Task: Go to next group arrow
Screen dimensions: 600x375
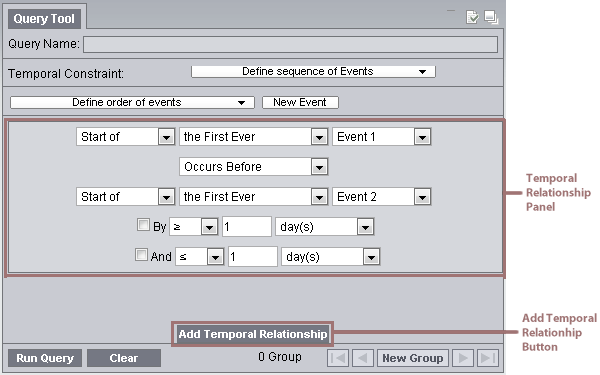Action: (463, 358)
